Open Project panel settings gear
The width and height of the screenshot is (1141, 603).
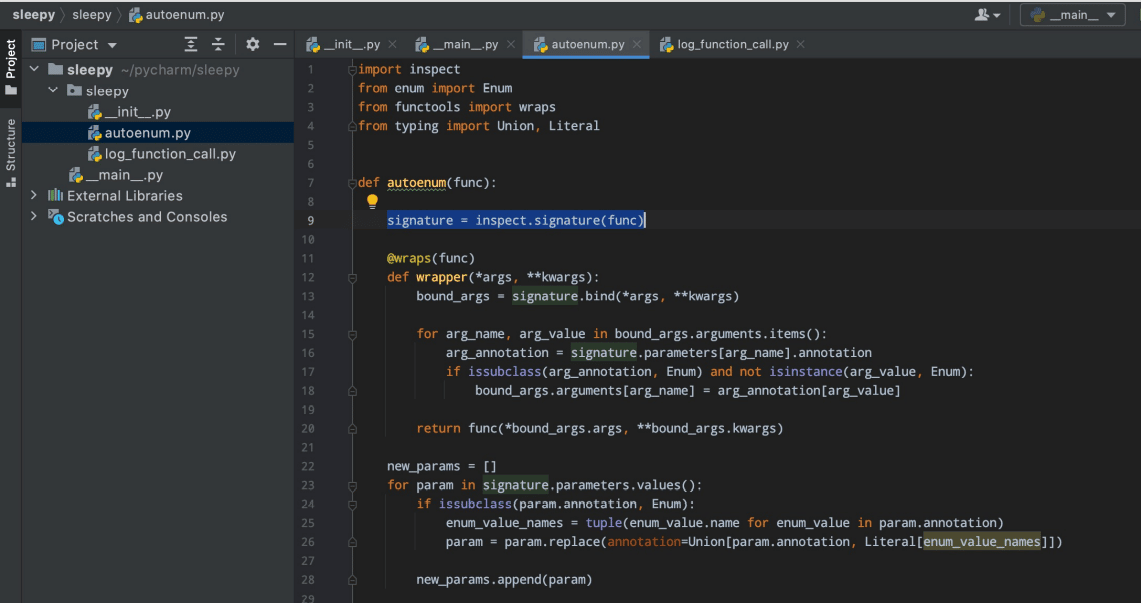click(252, 44)
